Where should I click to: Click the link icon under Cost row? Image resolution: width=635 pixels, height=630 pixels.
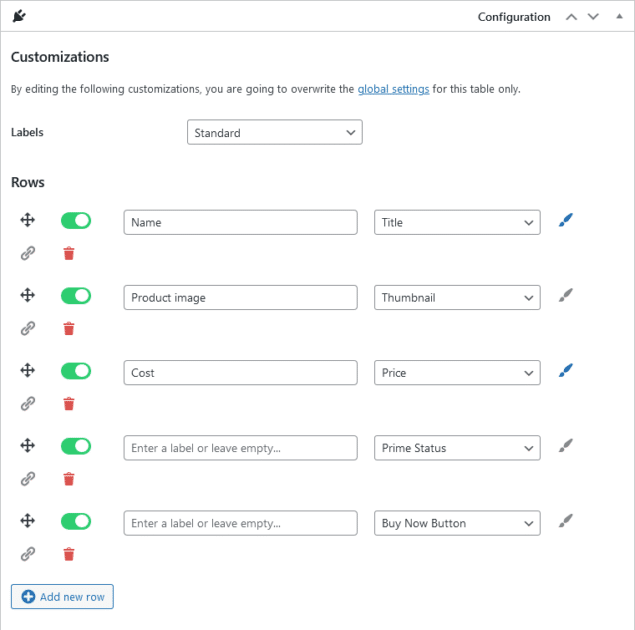pos(28,404)
